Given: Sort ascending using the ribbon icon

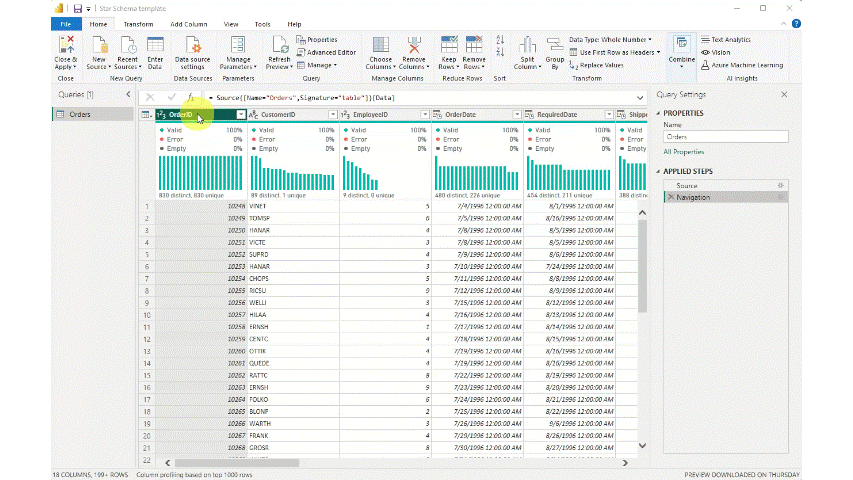Looking at the screenshot, I should click(500, 40).
